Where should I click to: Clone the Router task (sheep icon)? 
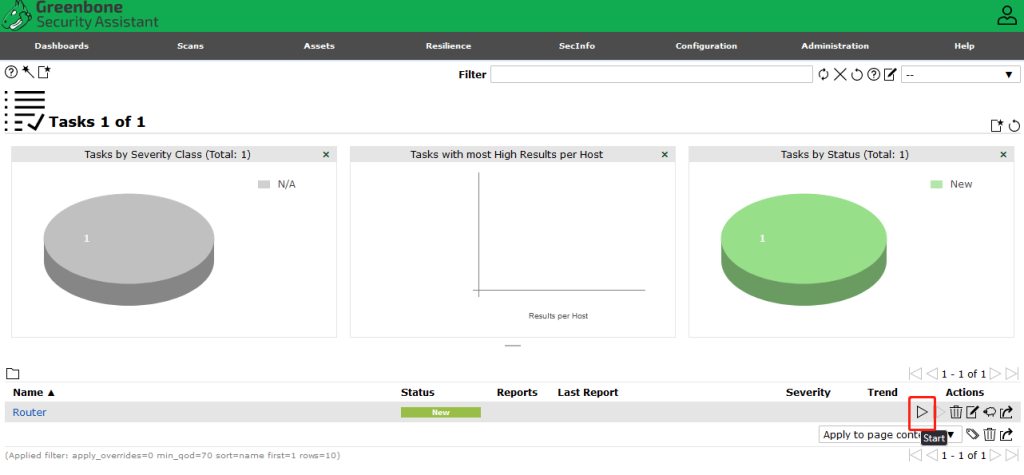click(x=989, y=412)
